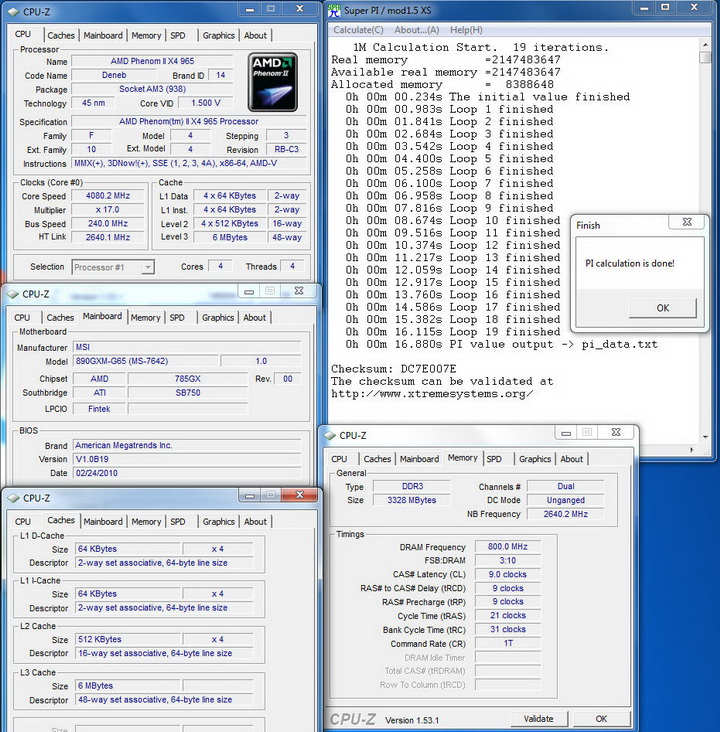Click the Name field 'AMD Phenom II X4 965'

pos(152,61)
